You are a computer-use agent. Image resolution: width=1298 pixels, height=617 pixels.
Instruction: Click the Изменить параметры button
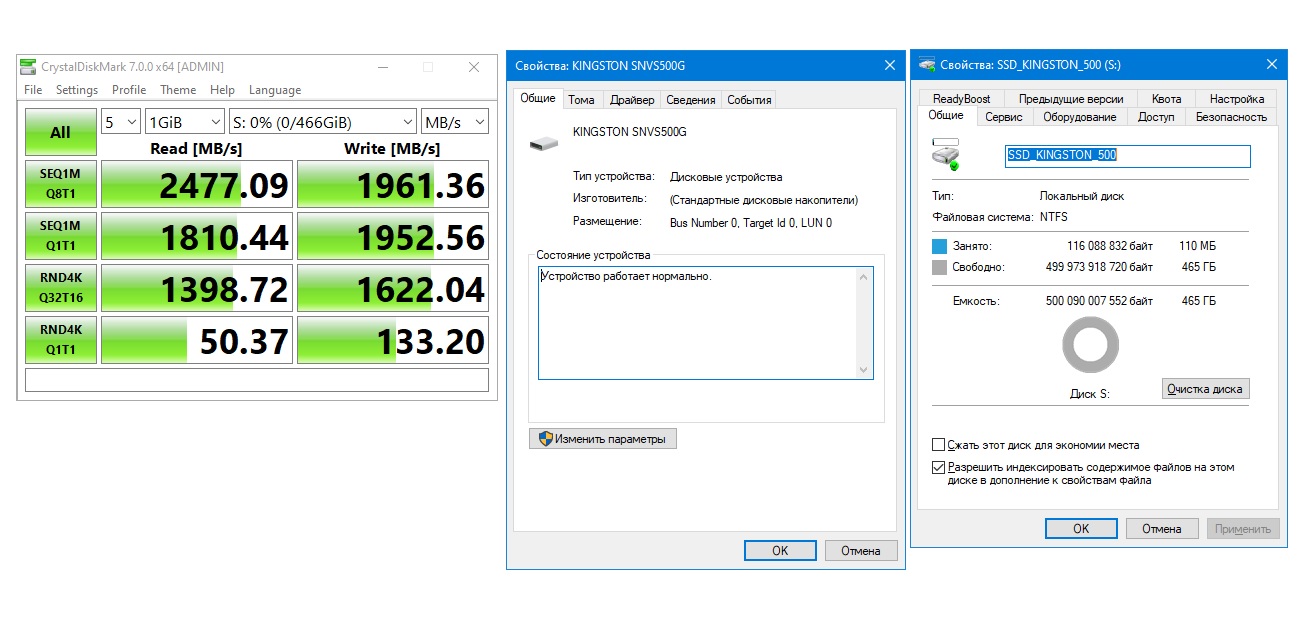603,438
